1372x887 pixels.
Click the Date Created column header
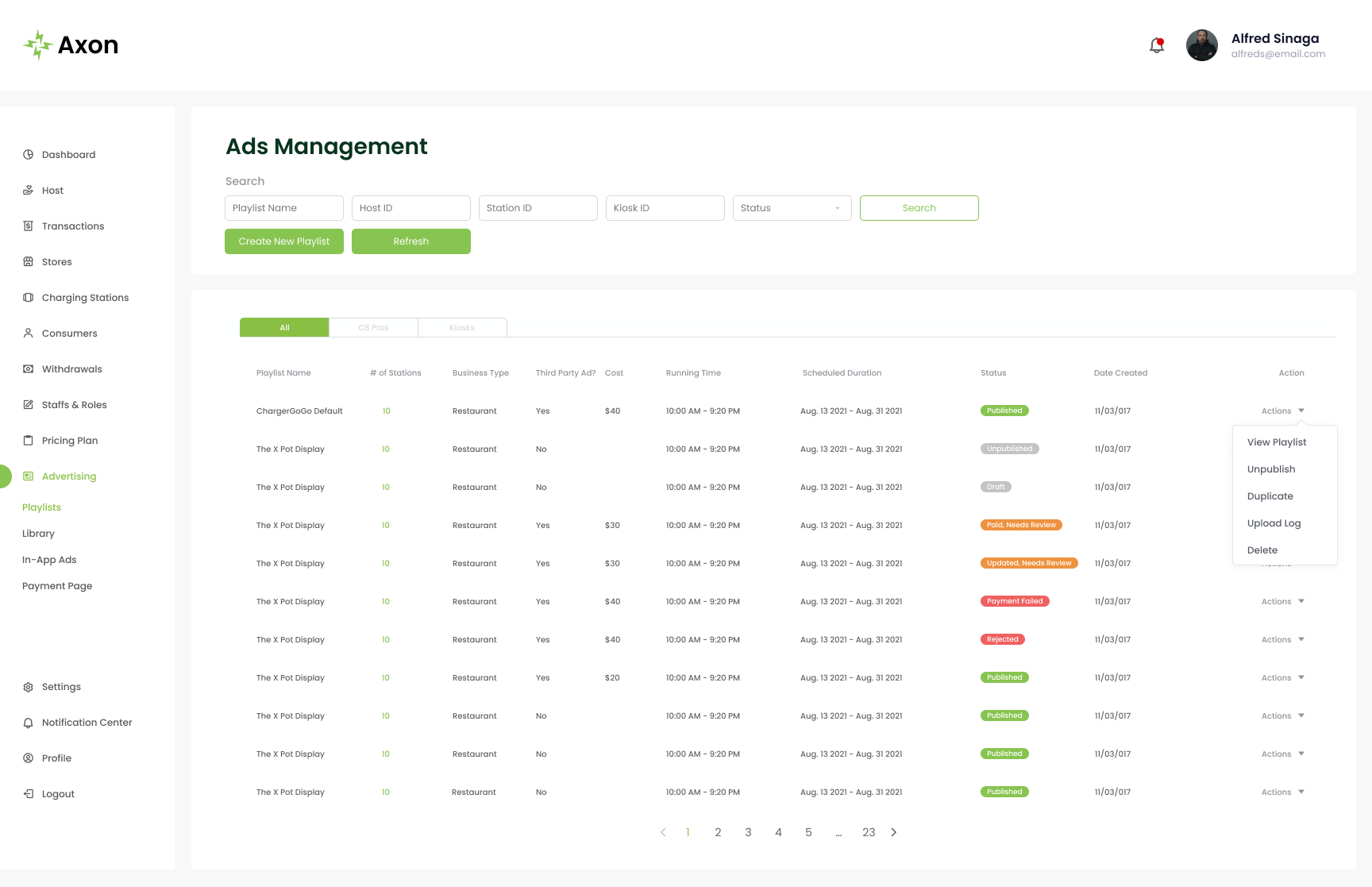[x=1120, y=373]
